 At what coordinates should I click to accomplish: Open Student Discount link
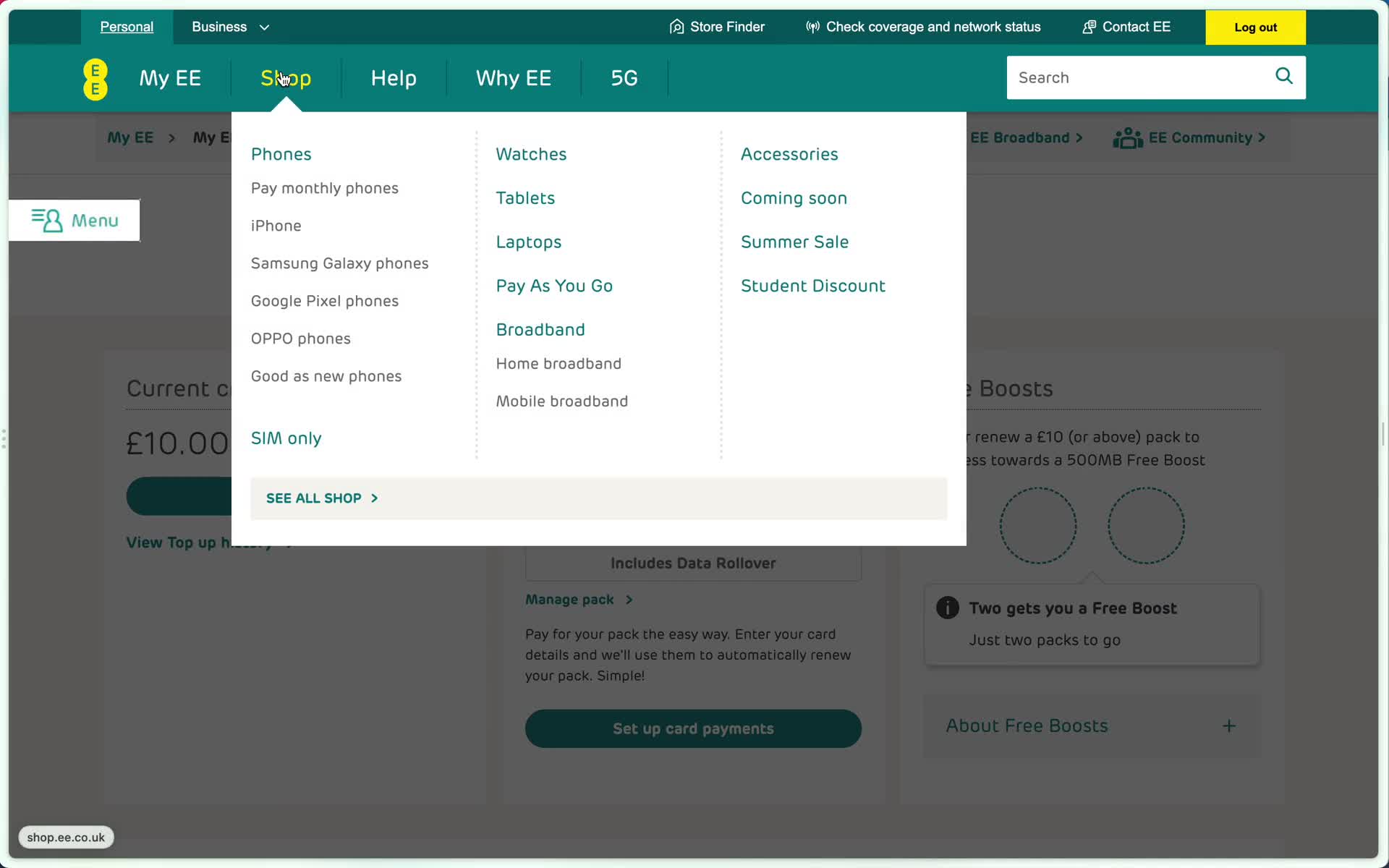point(812,286)
